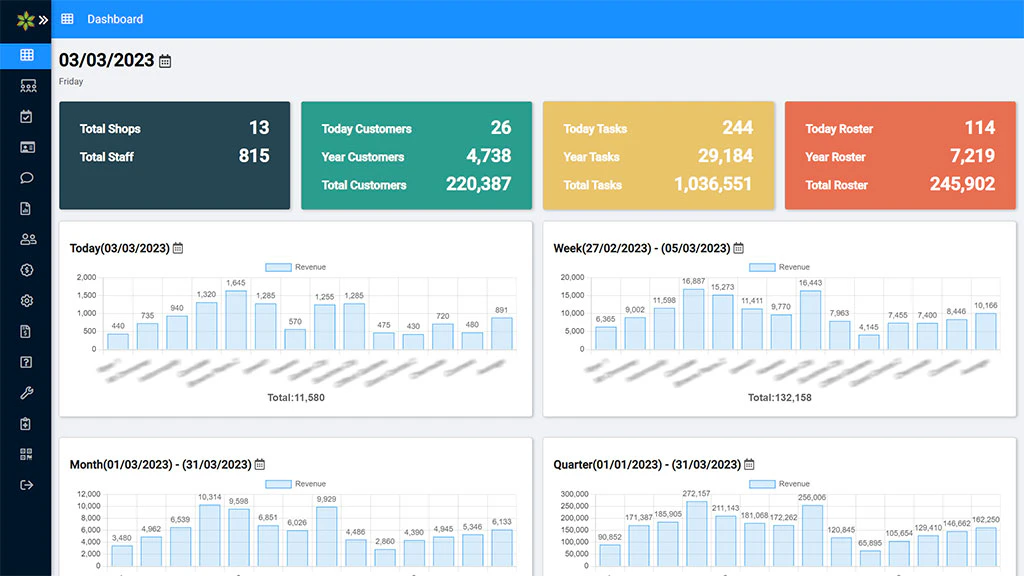Toggle the Revenue legend on Month chart
The width and height of the screenshot is (1024, 576).
(296, 483)
